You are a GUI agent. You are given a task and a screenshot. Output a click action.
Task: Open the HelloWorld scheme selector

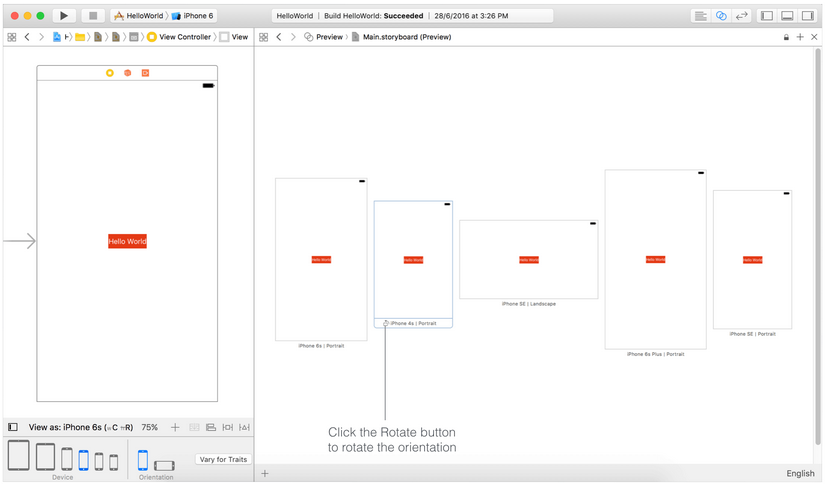coord(139,16)
